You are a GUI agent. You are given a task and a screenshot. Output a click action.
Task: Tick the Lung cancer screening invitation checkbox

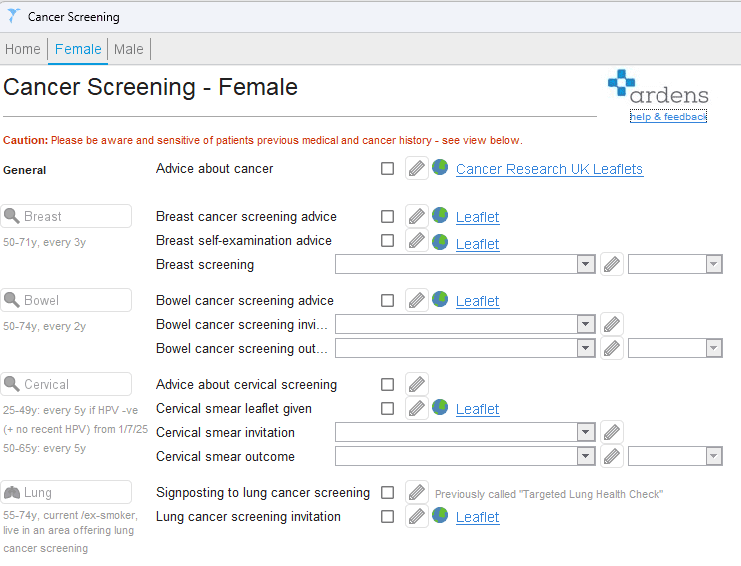387,516
